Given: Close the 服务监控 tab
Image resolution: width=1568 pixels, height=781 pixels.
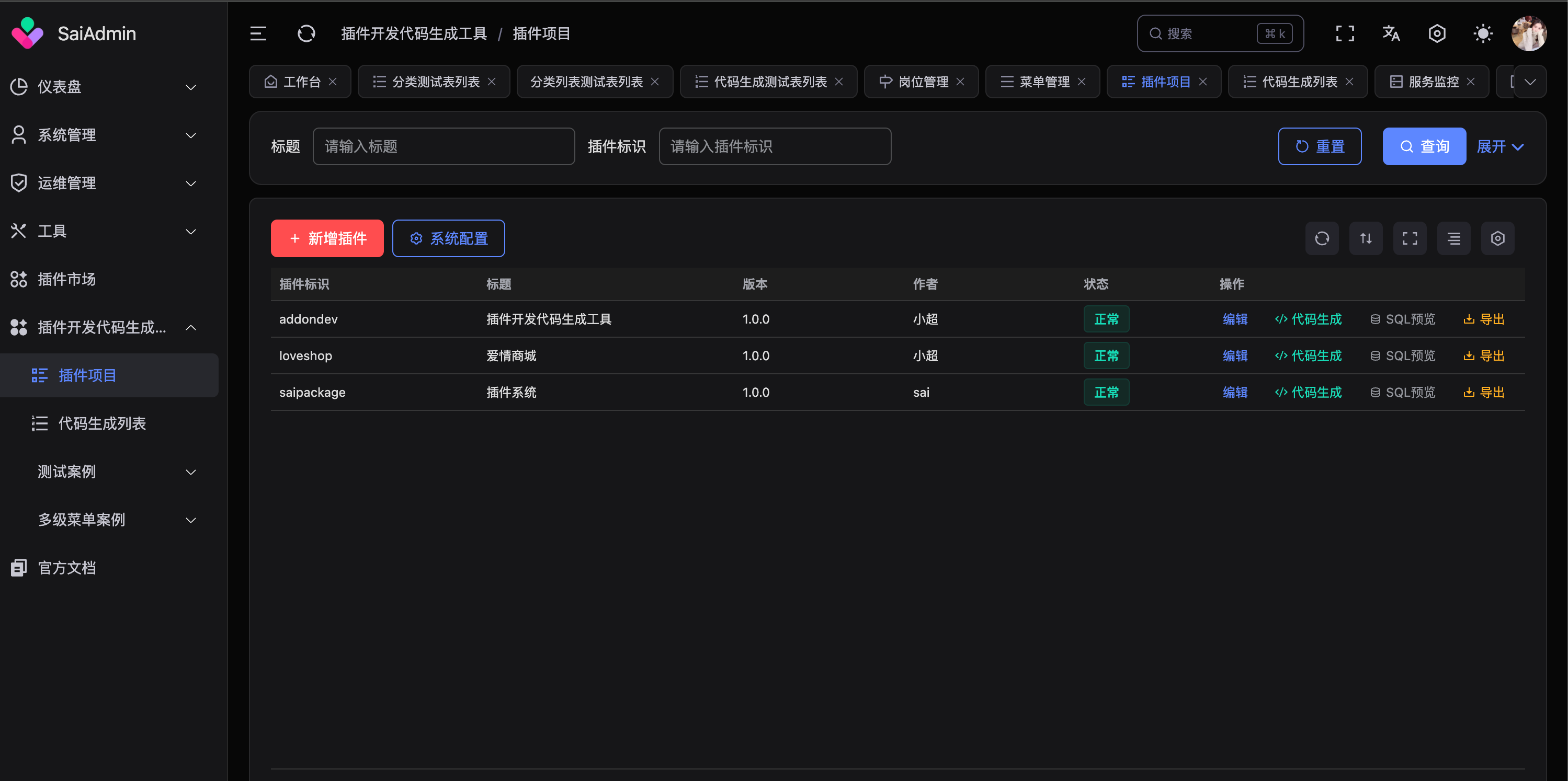Looking at the screenshot, I should tap(1471, 81).
